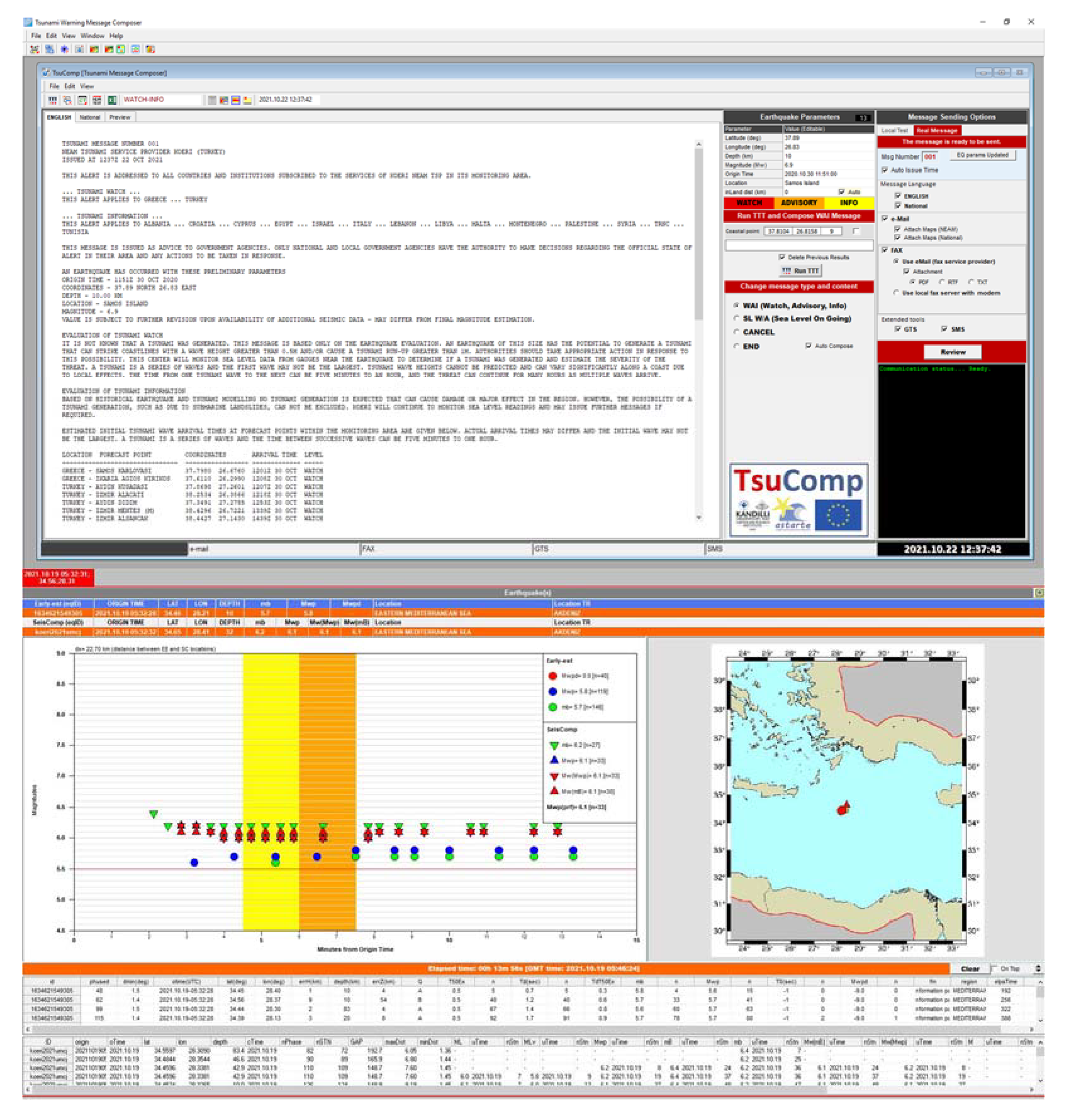Toggle the Auto Issue Time checkbox
Viewport: 1065px width, 1120px height.
(884, 170)
